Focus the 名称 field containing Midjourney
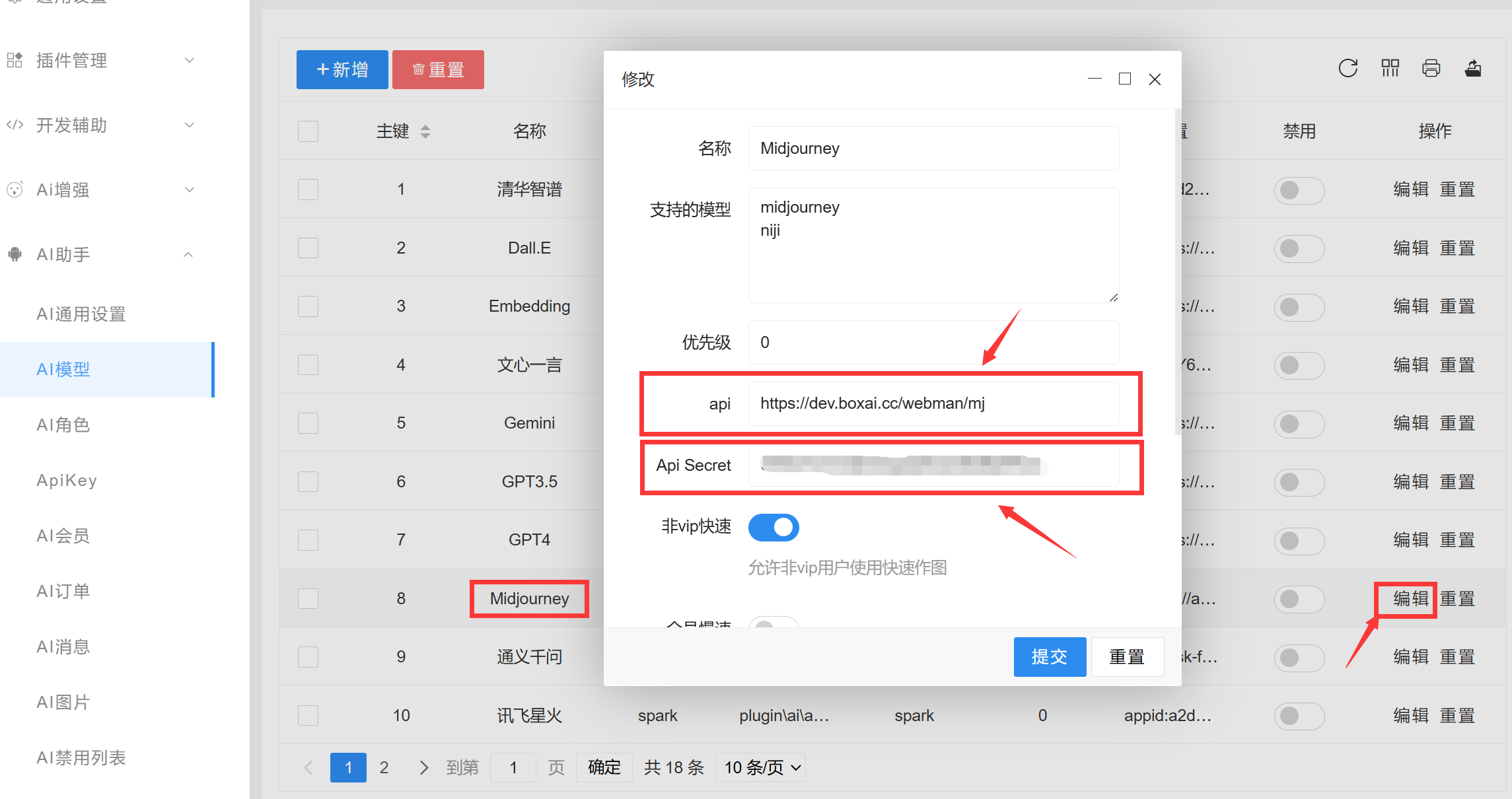This screenshot has height=799, width=1512. [933, 148]
